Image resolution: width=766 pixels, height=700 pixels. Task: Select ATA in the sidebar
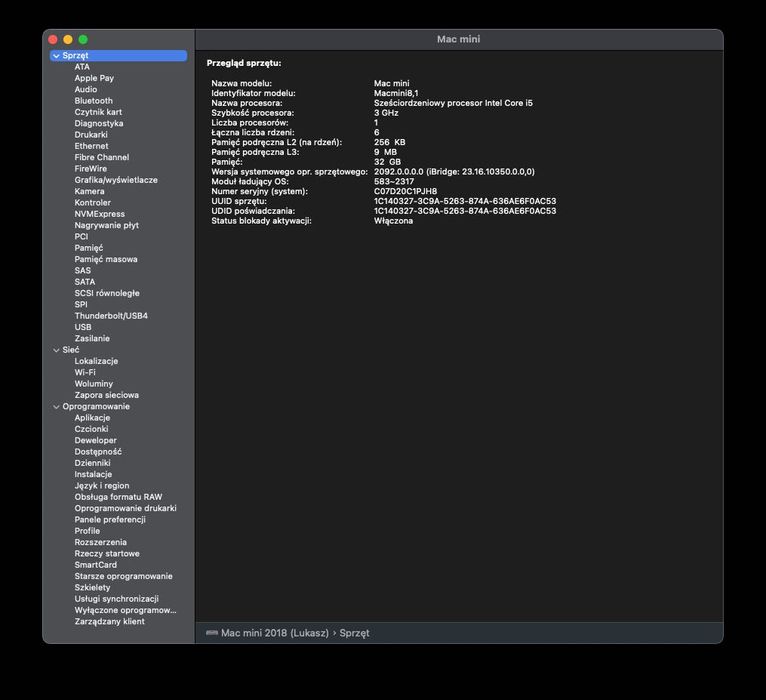pyautogui.click(x=82, y=67)
